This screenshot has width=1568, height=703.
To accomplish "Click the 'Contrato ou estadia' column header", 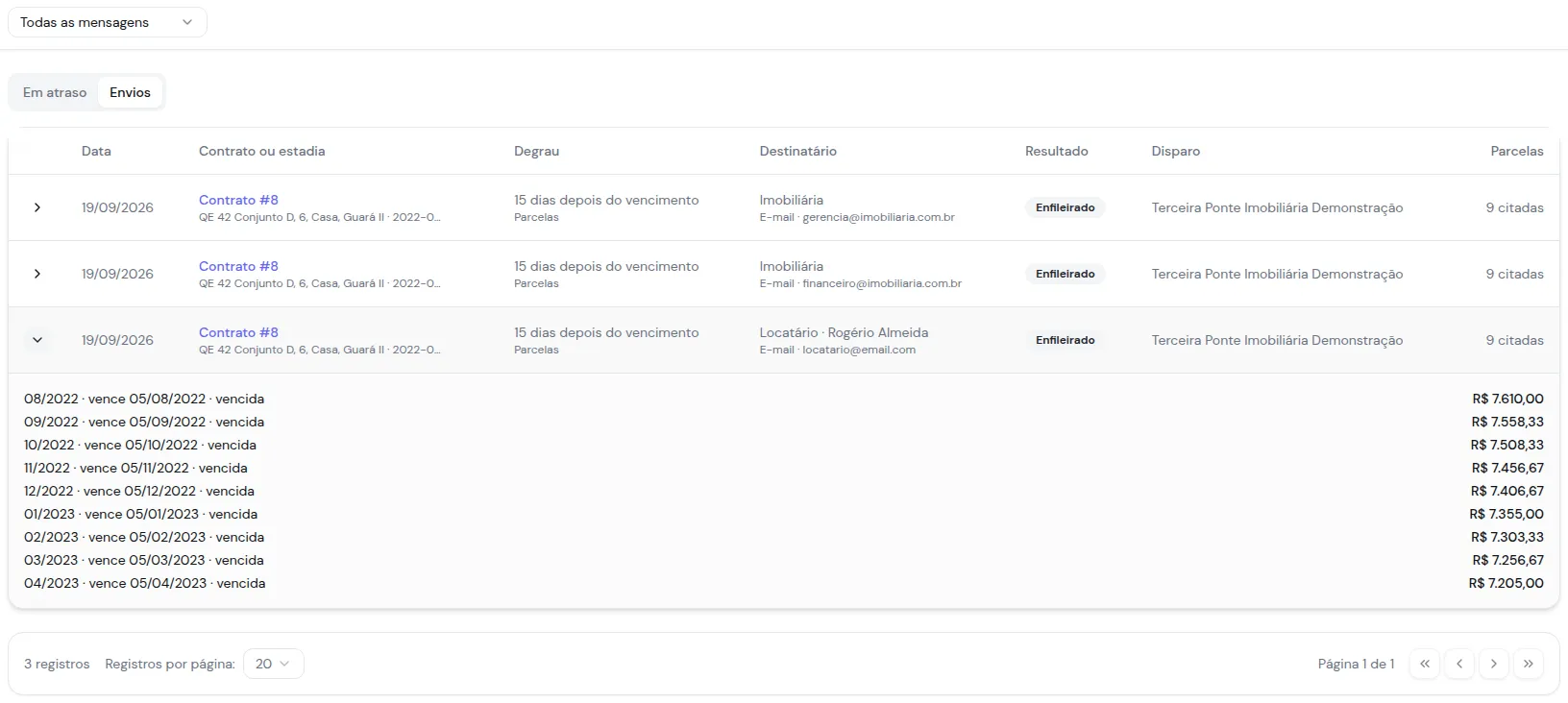I will [x=261, y=151].
